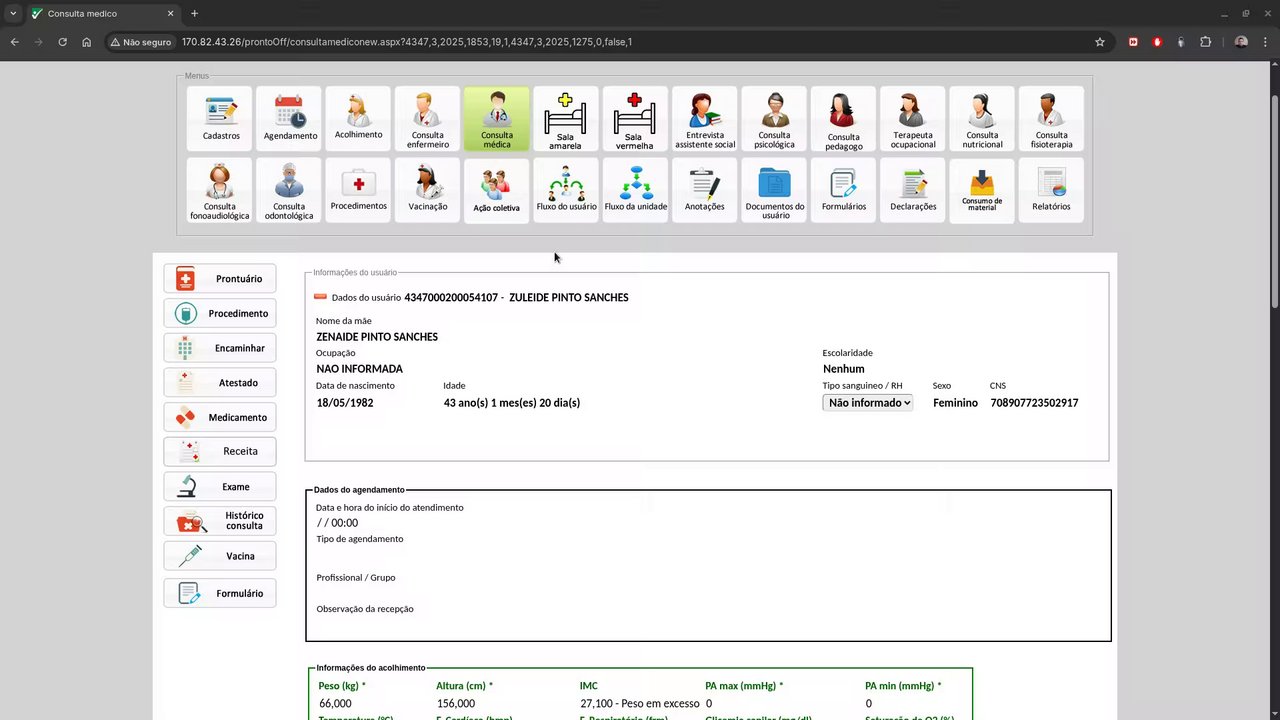Image resolution: width=1280 pixels, height=720 pixels.
Task: Click the Formulário sidebar button
Action: click(x=220, y=593)
